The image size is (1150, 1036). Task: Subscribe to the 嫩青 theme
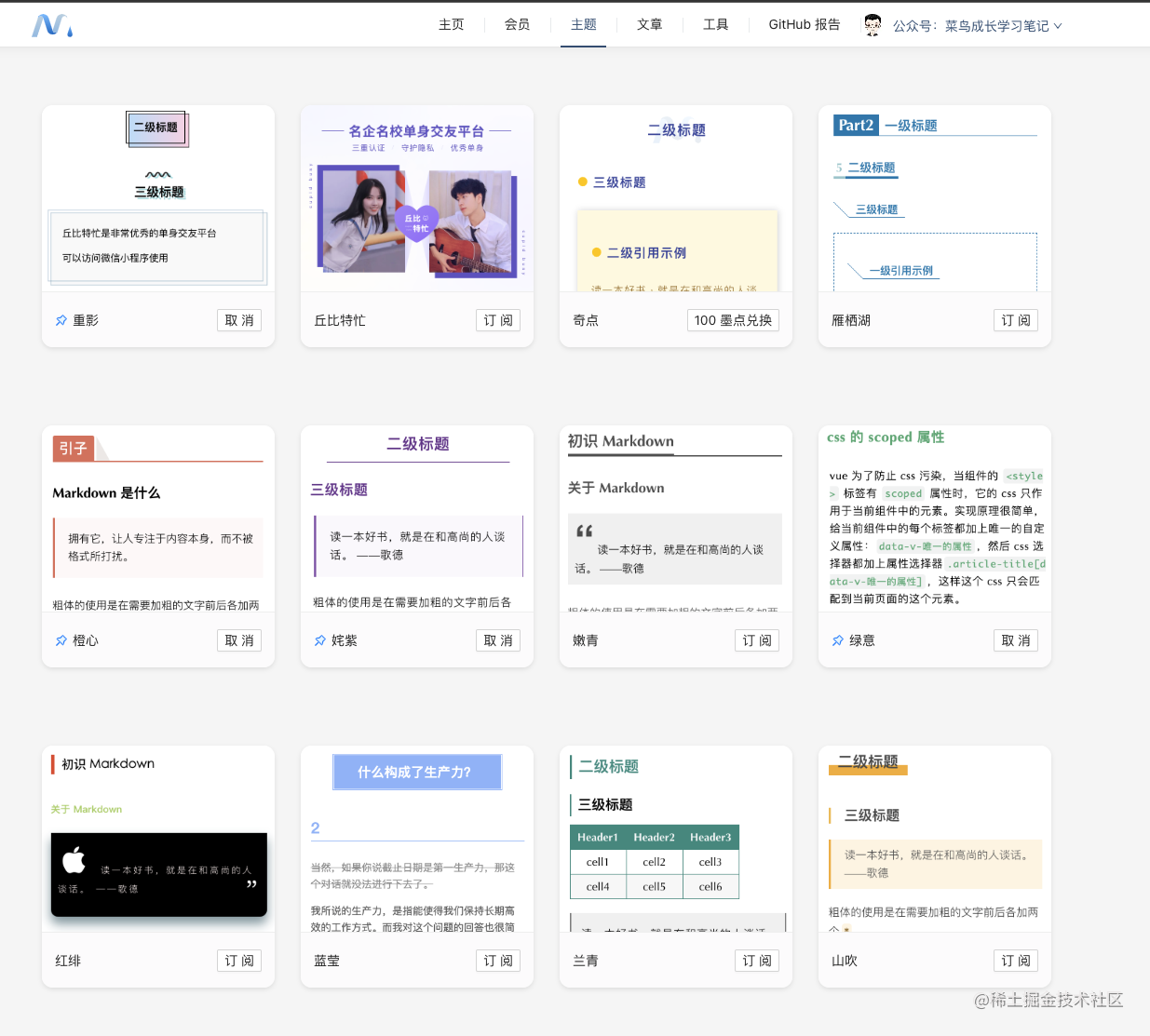[x=757, y=640]
